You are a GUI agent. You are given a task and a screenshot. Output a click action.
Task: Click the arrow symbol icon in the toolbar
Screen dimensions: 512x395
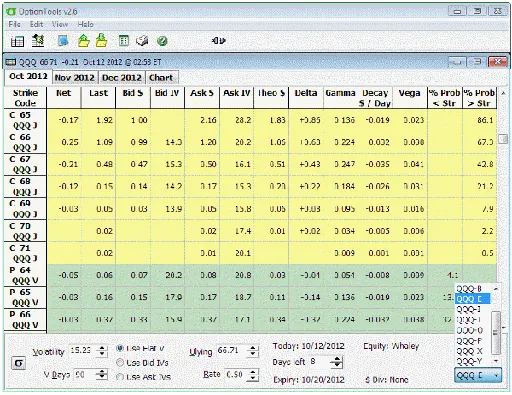point(218,41)
